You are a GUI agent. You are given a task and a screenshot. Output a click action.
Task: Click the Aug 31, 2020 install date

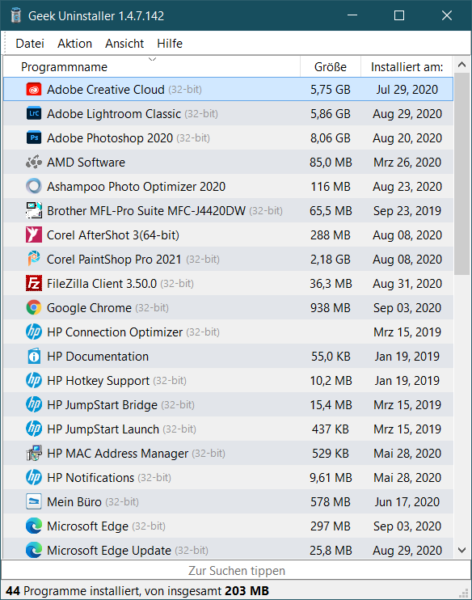point(407,284)
